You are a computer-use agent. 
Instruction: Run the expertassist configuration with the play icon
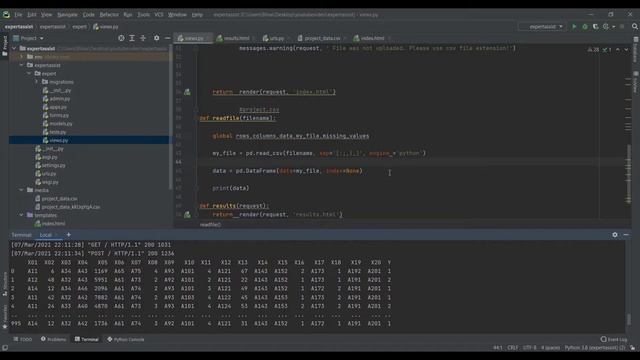(574, 27)
